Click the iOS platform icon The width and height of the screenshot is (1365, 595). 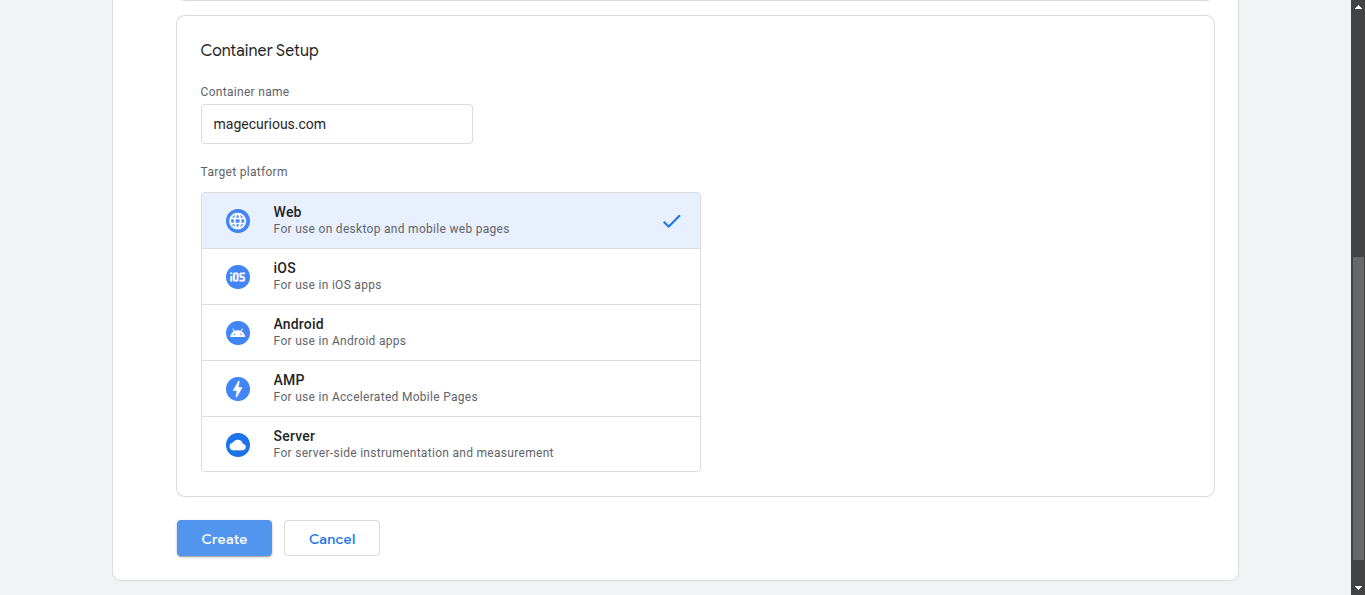coord(237,276)
